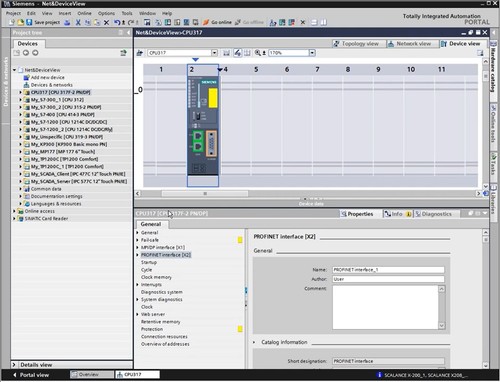Open the Tools menu
The width and height of the screenshot is (500, 382).
127,13
